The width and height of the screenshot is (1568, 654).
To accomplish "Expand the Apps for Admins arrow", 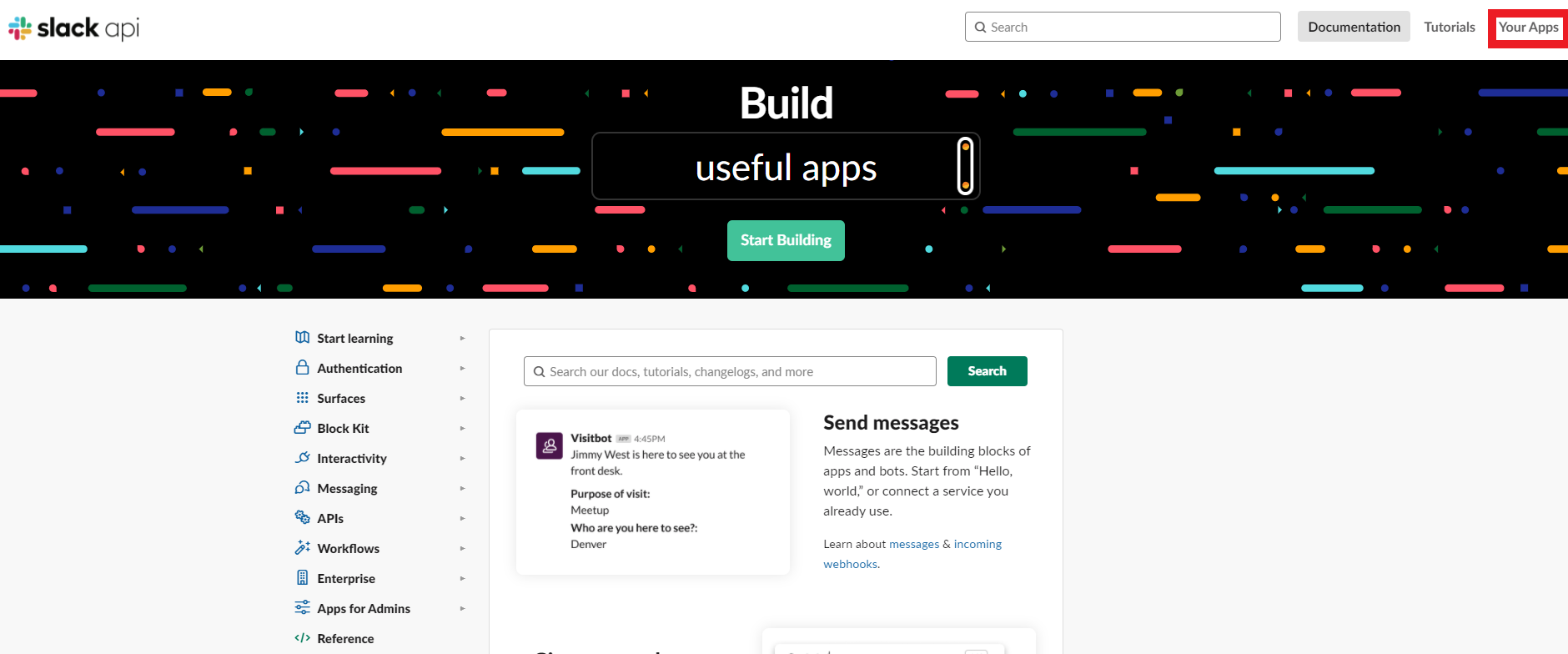I will click(x=462, y=608).
